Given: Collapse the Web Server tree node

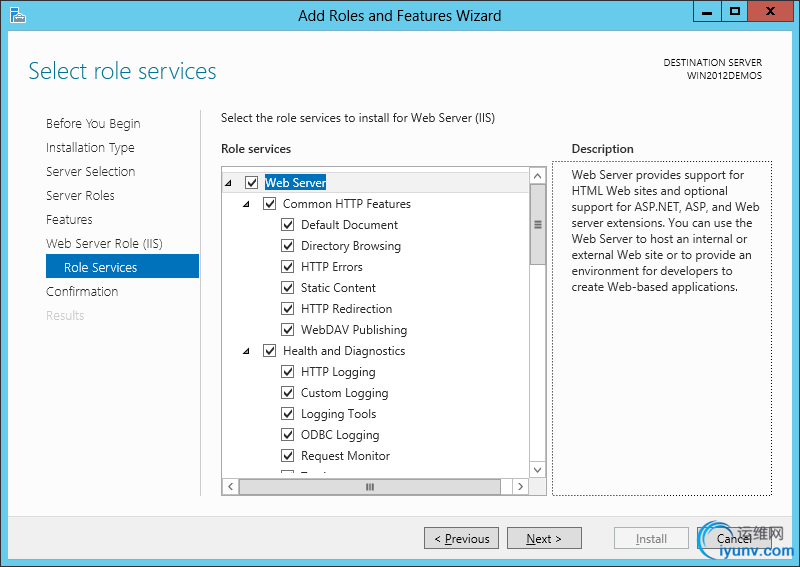Looking at the screenshot, I should point(229,183).
